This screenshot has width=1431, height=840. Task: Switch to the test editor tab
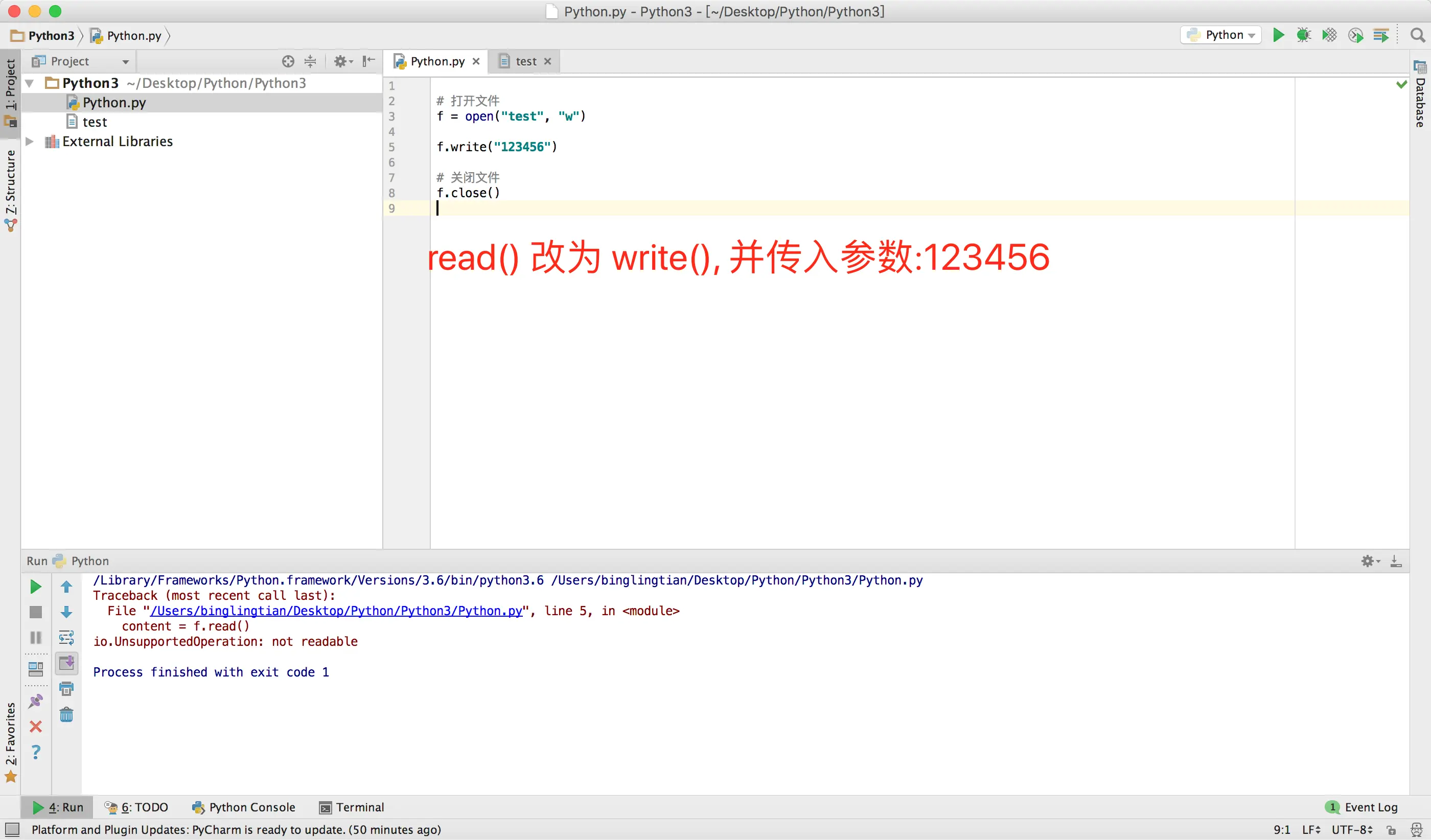[525, 61]
